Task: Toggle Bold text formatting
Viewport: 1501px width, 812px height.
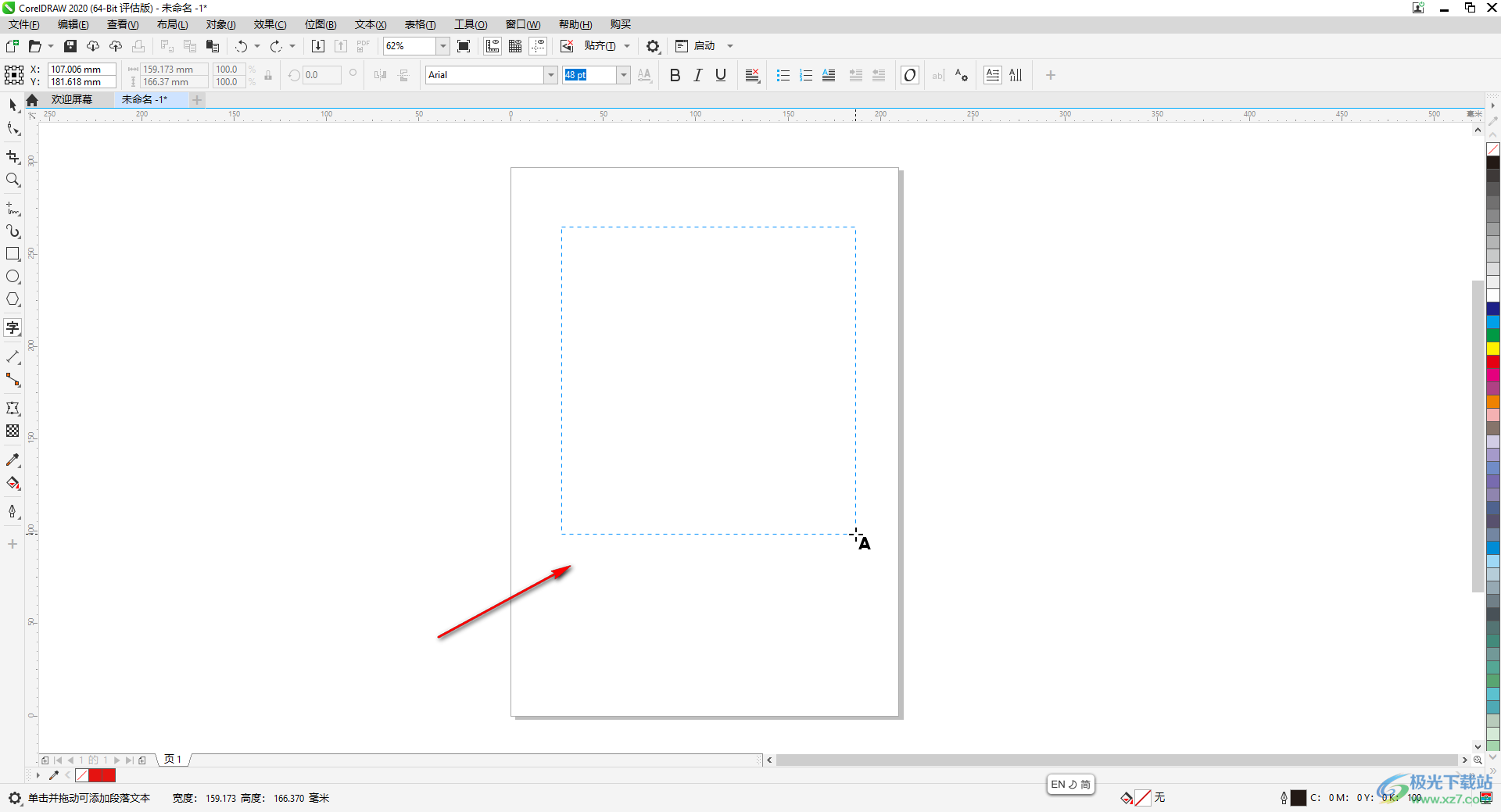Action: [x=675, y=75]
